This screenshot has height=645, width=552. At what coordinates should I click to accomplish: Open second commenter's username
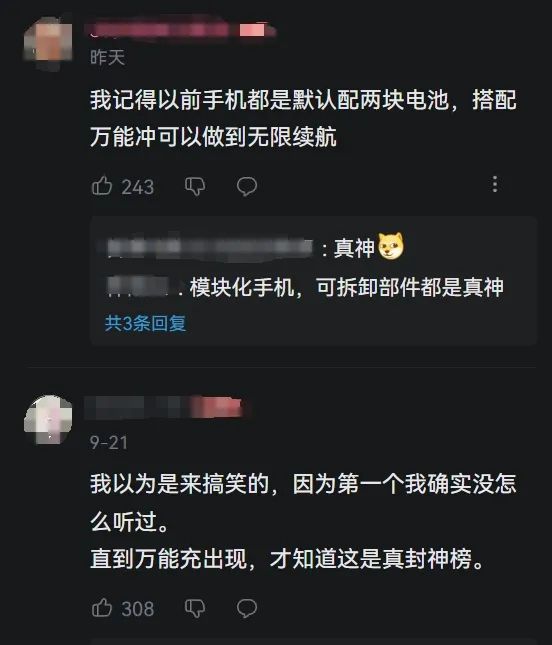coord(168,407)
